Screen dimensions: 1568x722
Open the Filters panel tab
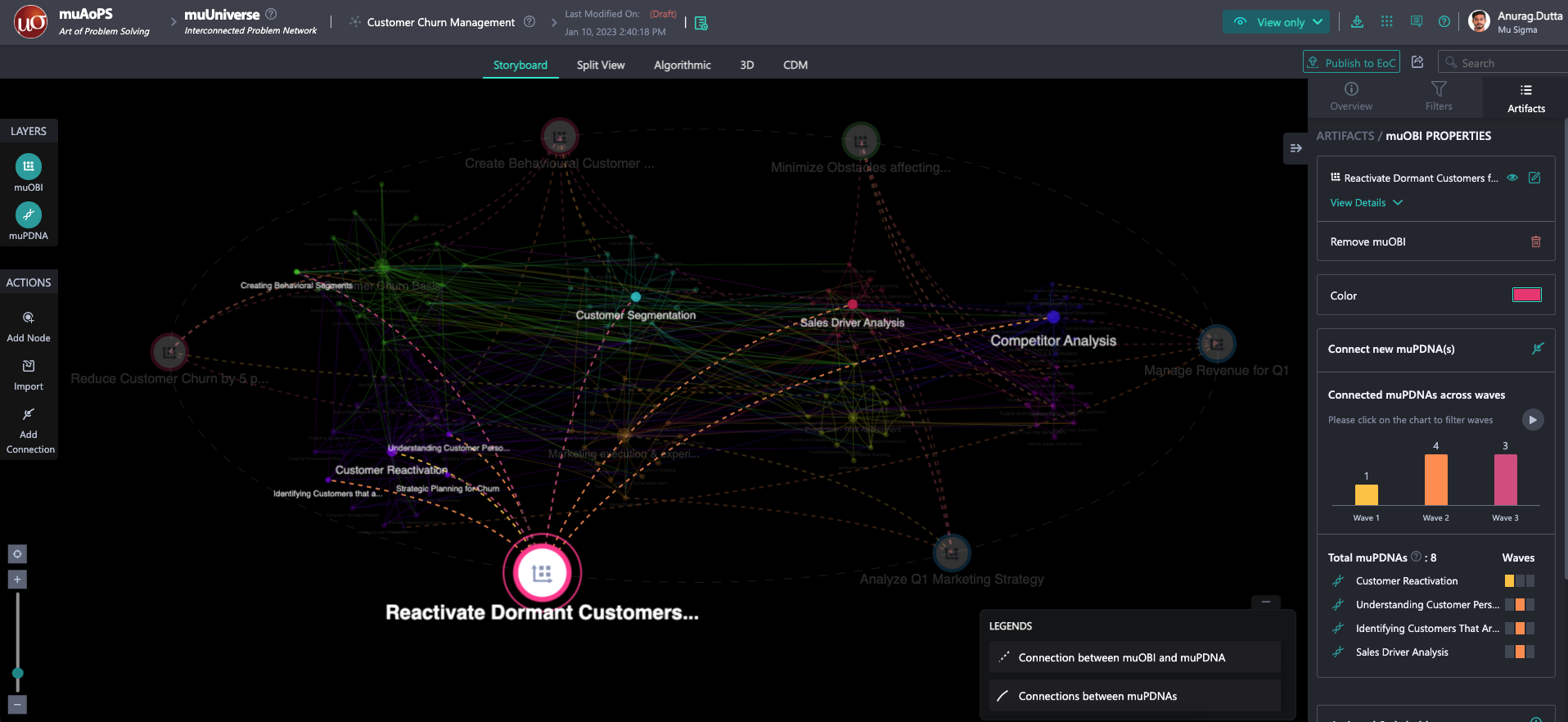click(1439, 97)
